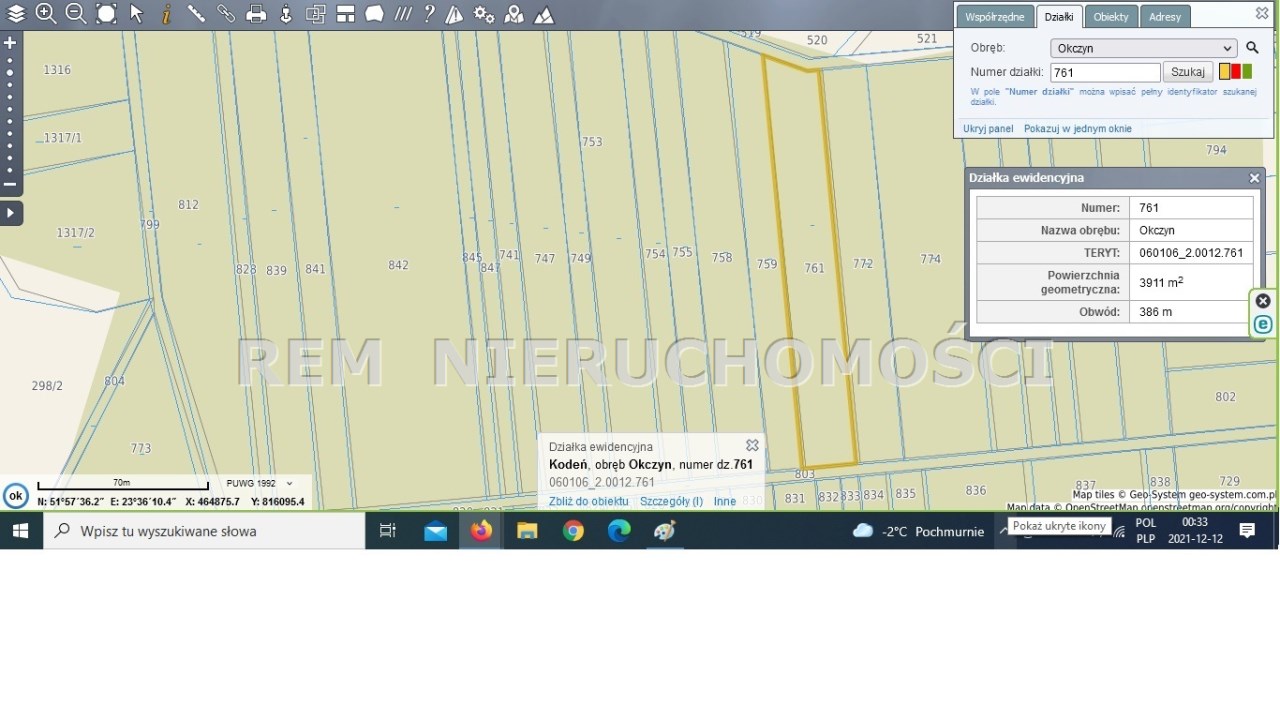Open Firefox from the Windows taskbar

click(x=482, y=531)
